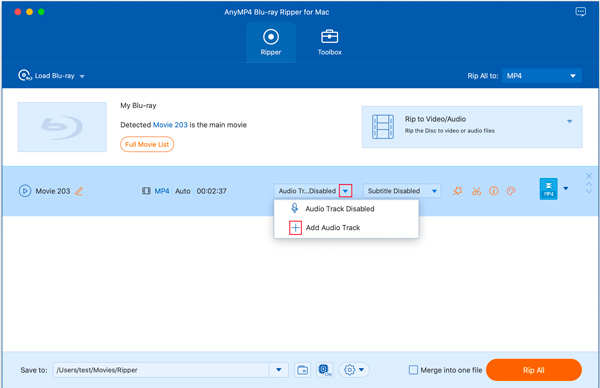Show media information icon
The width and height of the screenshot is (600, 388).
[x=494, y=191]
